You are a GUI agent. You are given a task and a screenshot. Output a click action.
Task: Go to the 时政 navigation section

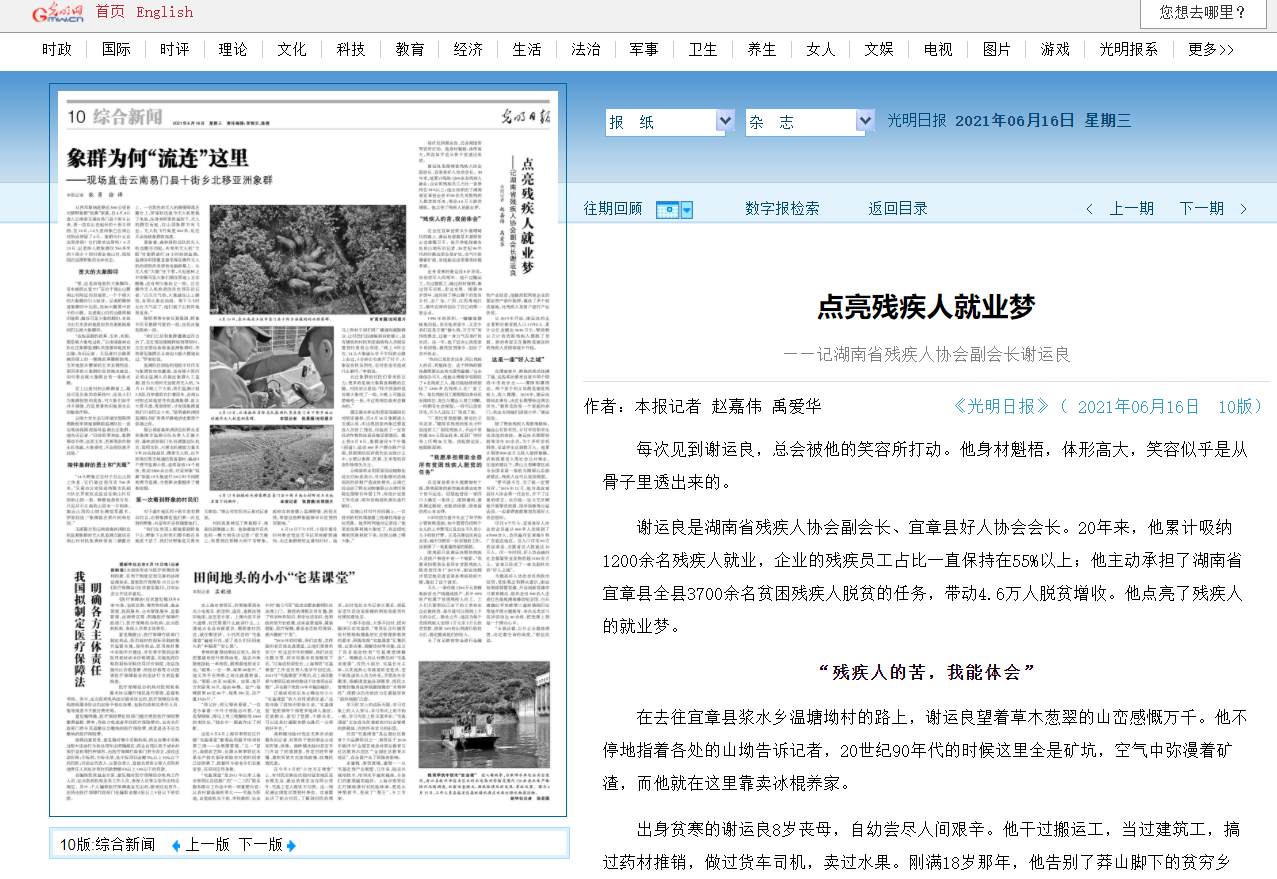point(57,49)
